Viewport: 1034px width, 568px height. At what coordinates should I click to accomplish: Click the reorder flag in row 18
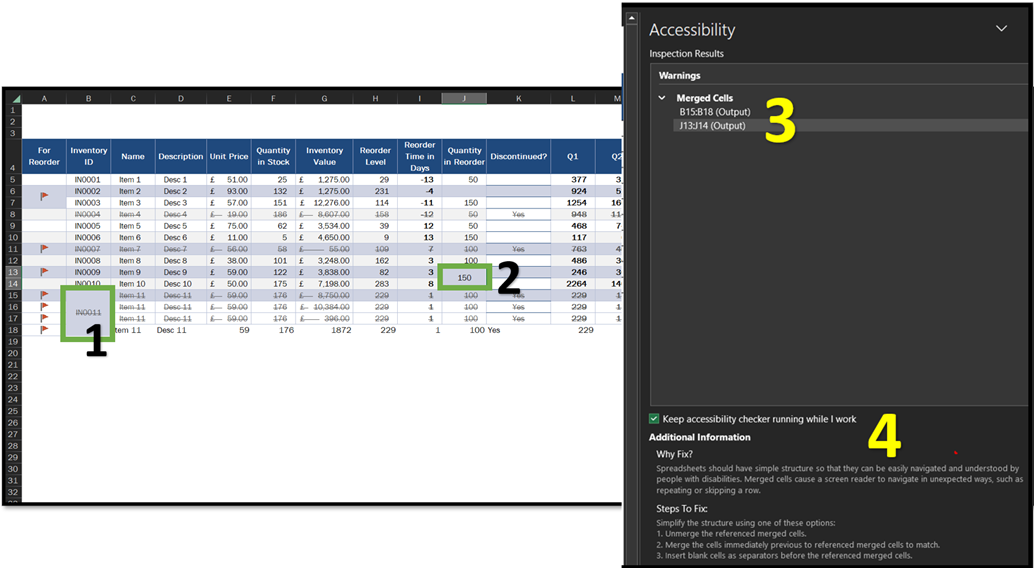[x=44, y=330]
